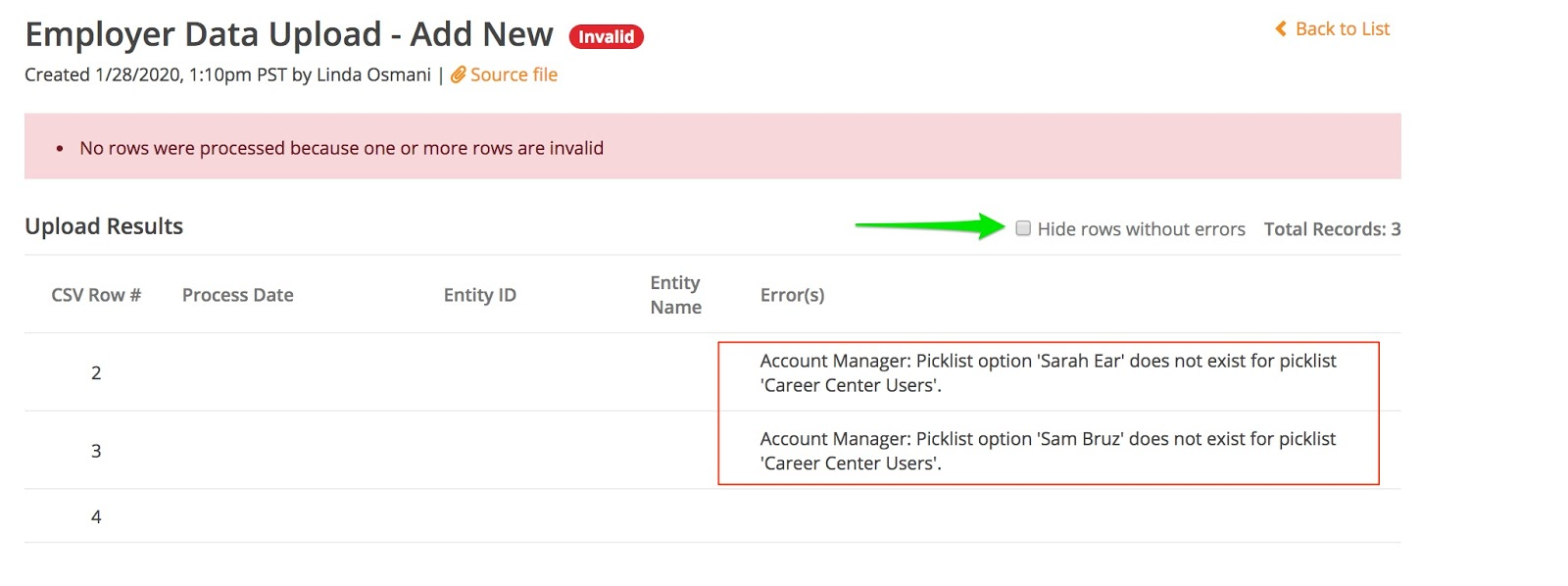Select CSV row number 3
This screenshot has height=586, width=1568.
coord(96,452)
